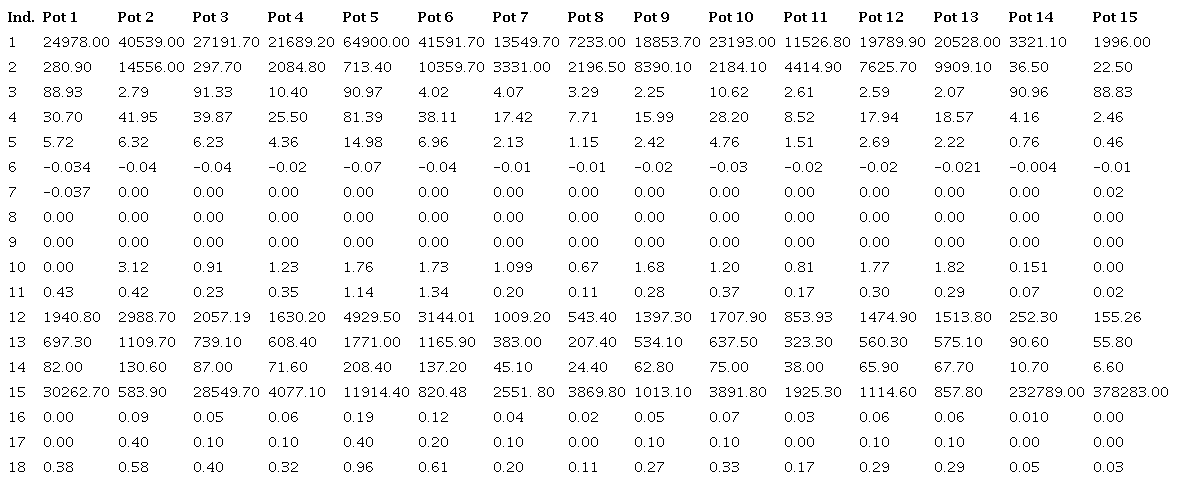
Task: Select the Ind. column header
Action: point(20,17)
